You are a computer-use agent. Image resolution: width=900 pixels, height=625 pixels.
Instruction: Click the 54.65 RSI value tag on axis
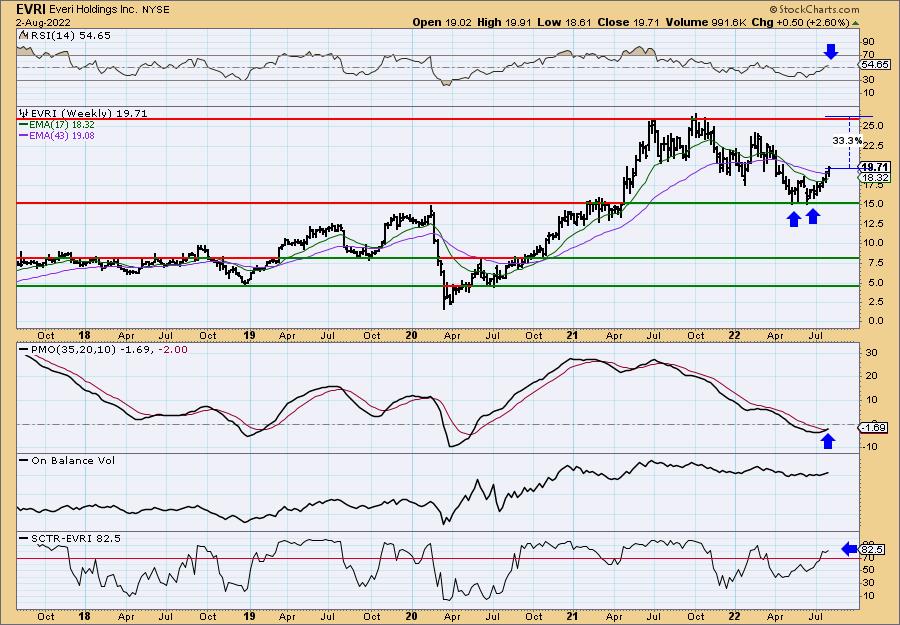coord(875,65)
